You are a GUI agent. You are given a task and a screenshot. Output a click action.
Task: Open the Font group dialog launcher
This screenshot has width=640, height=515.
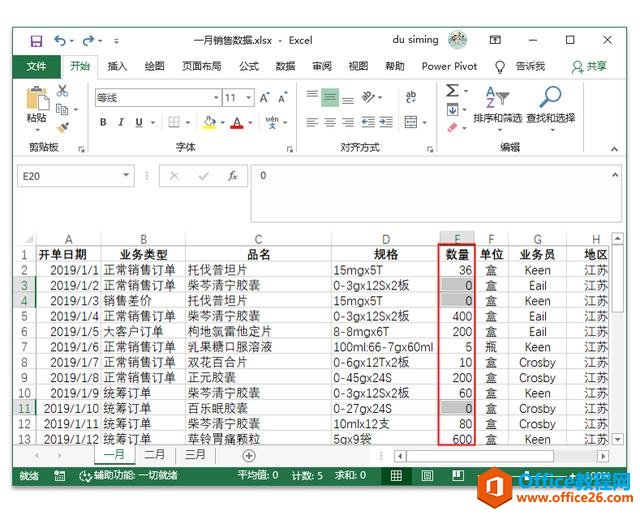[289, 149]
